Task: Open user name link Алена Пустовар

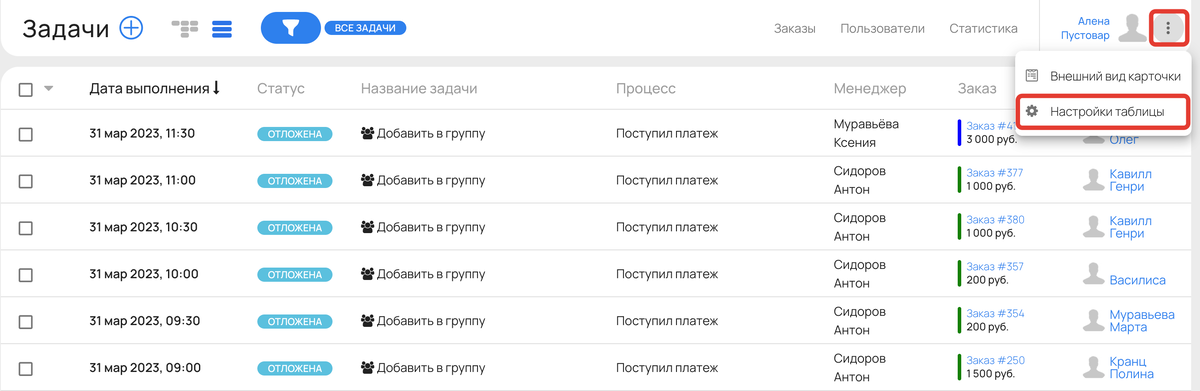Action: (1085, 28)
